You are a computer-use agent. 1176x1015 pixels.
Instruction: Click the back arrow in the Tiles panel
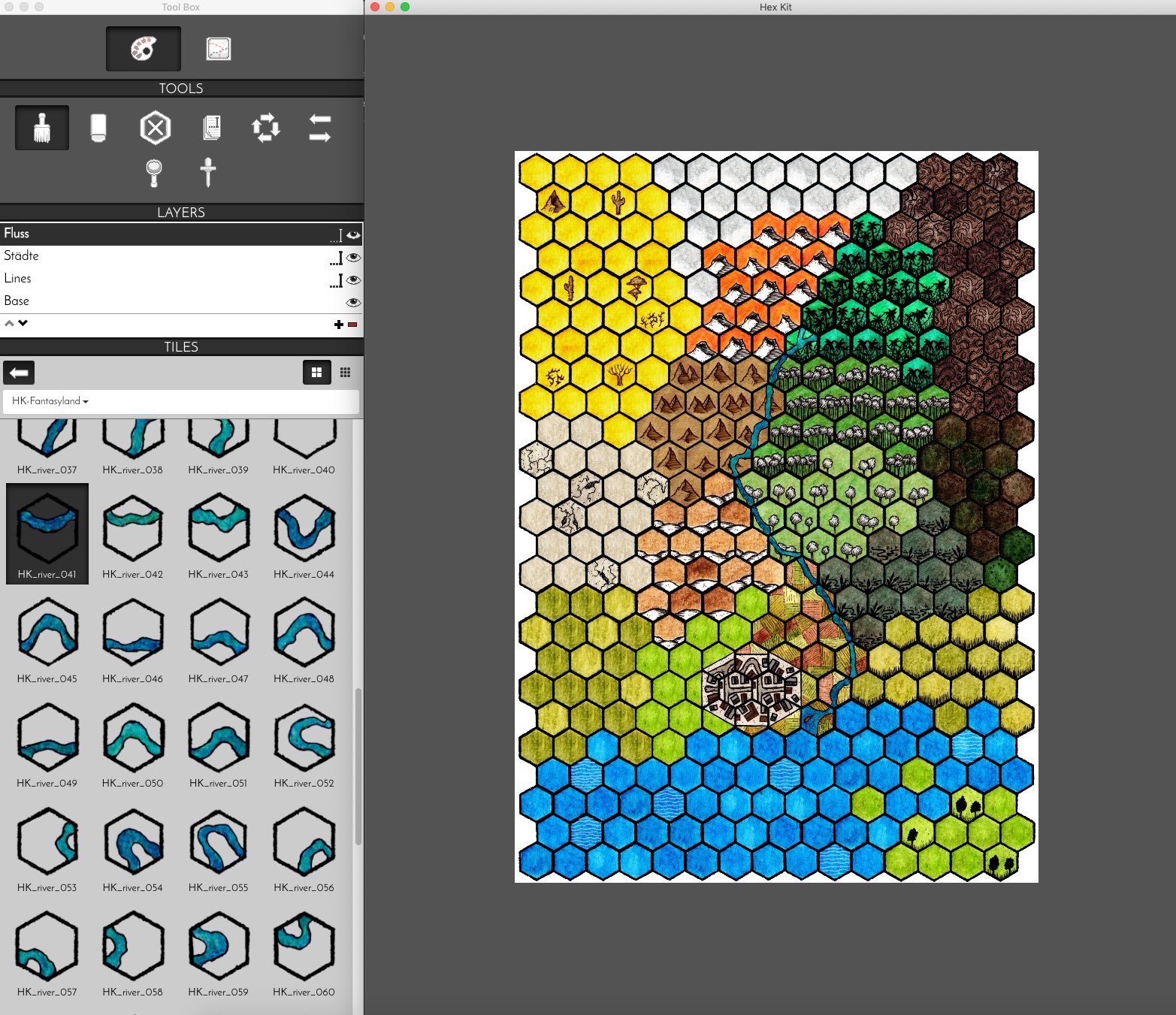tap(20, 373)
